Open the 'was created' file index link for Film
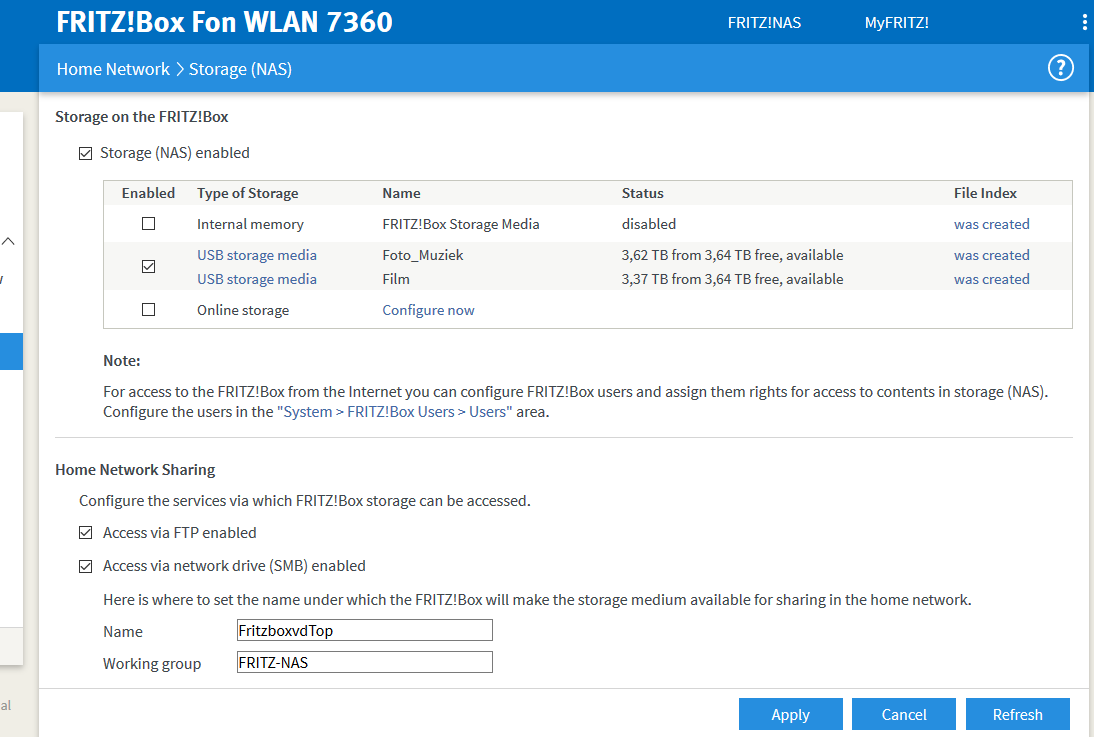This screenshot has width=1094, height=737. [991, 279]
